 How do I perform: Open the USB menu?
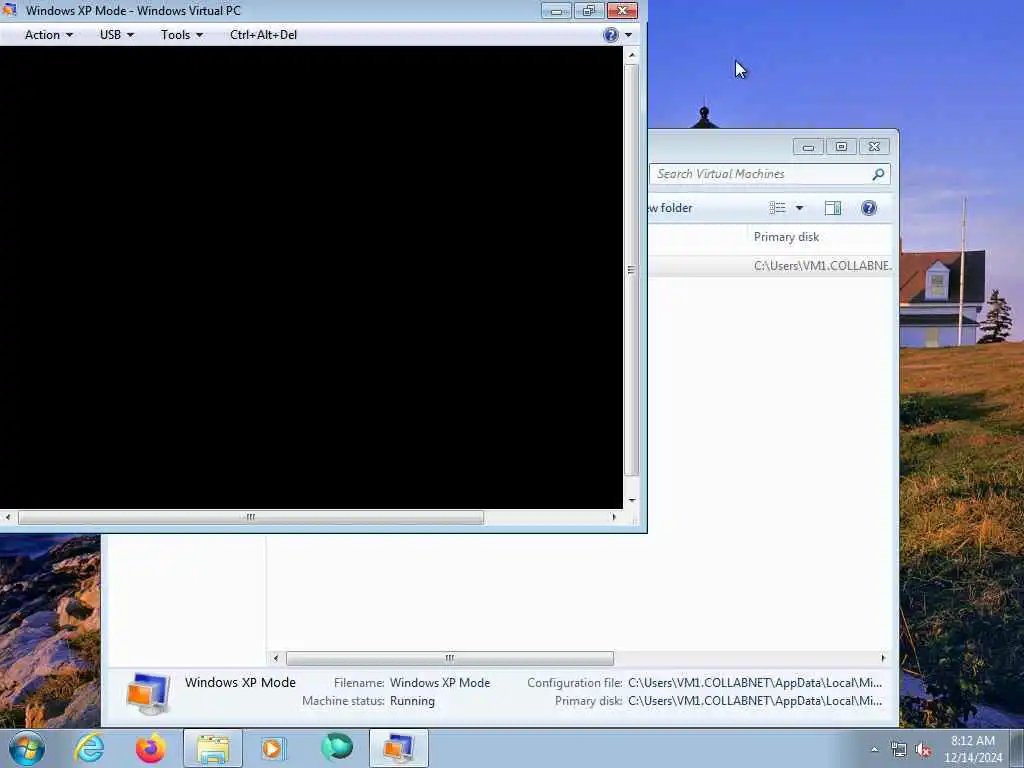(116, 35)
